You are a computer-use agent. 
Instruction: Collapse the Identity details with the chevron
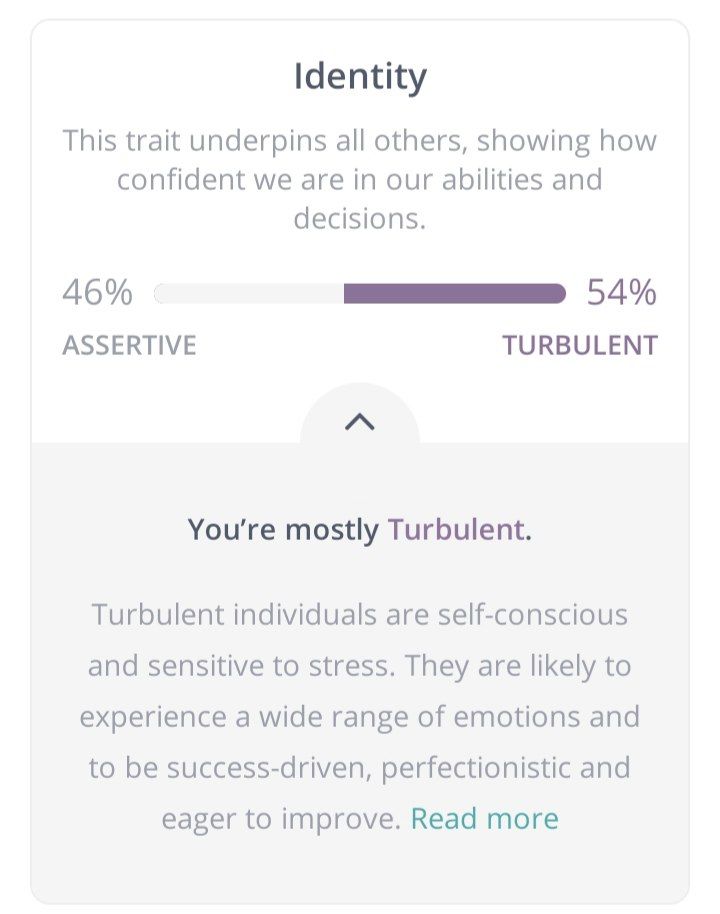[x=360, y=421]
